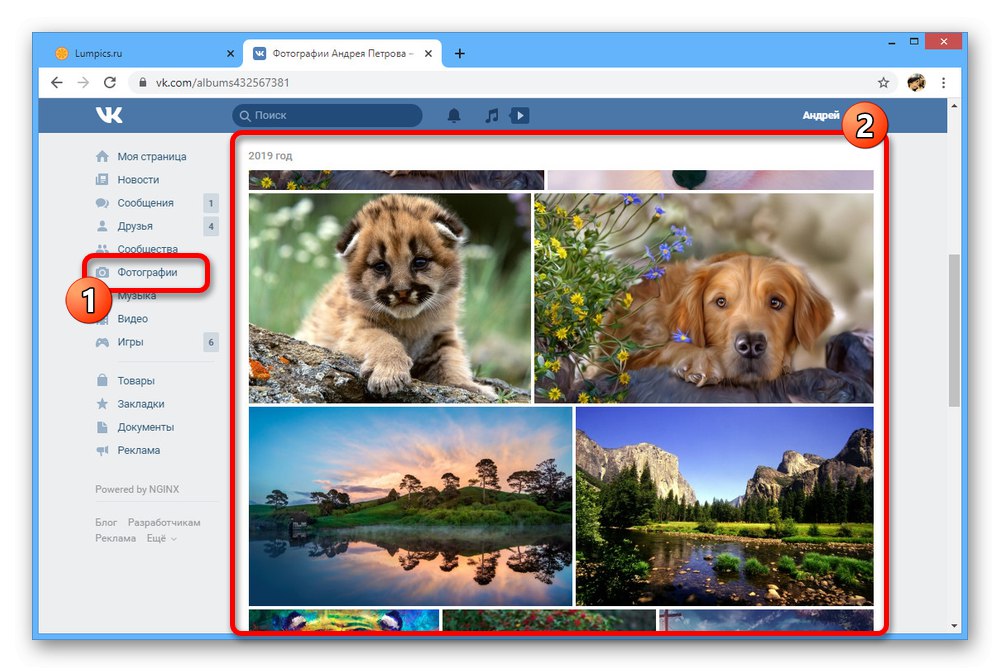The height and width of the screenshot is (672, 1000).
Task: Open the golden retriever photo
Action: click(703, 298)
